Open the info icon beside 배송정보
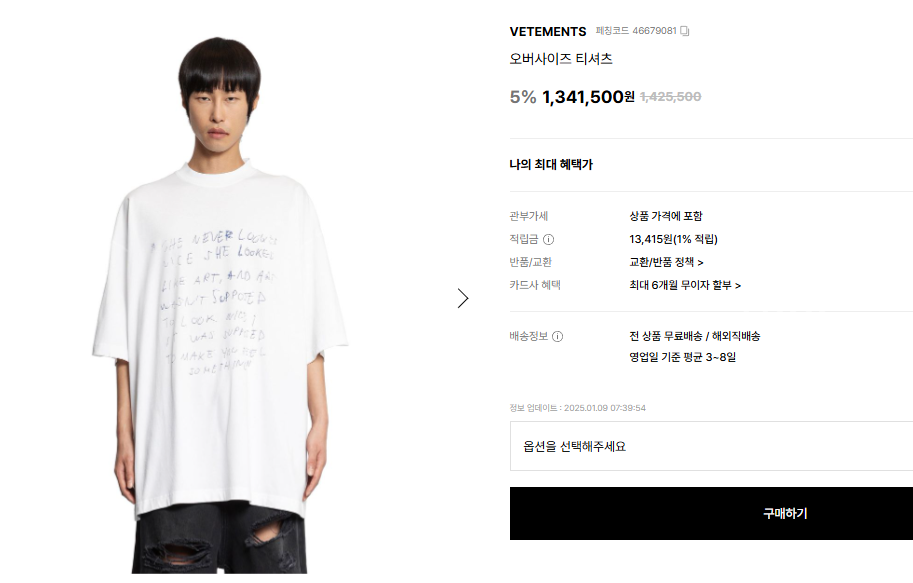913x583 pixels. point(557,337)
